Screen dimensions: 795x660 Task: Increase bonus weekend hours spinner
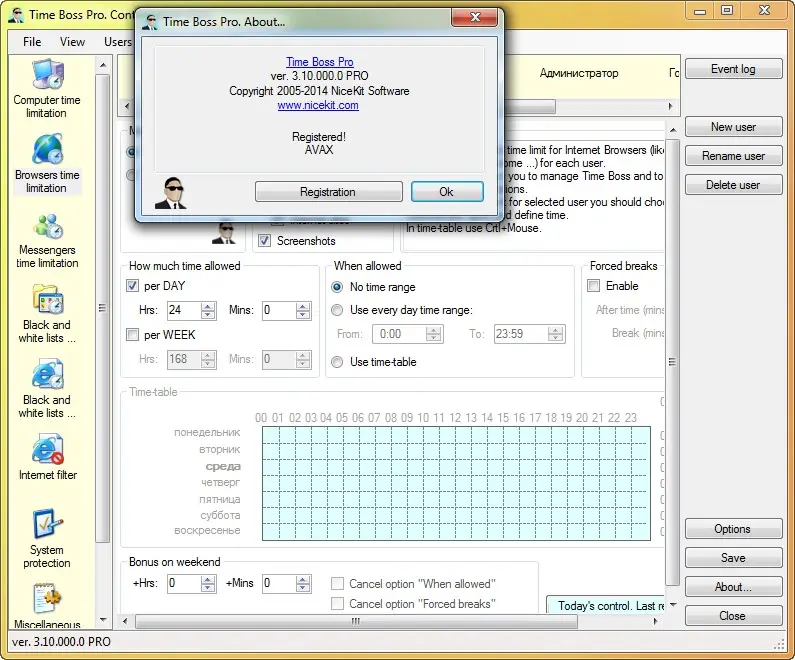(x=208, y=579)
